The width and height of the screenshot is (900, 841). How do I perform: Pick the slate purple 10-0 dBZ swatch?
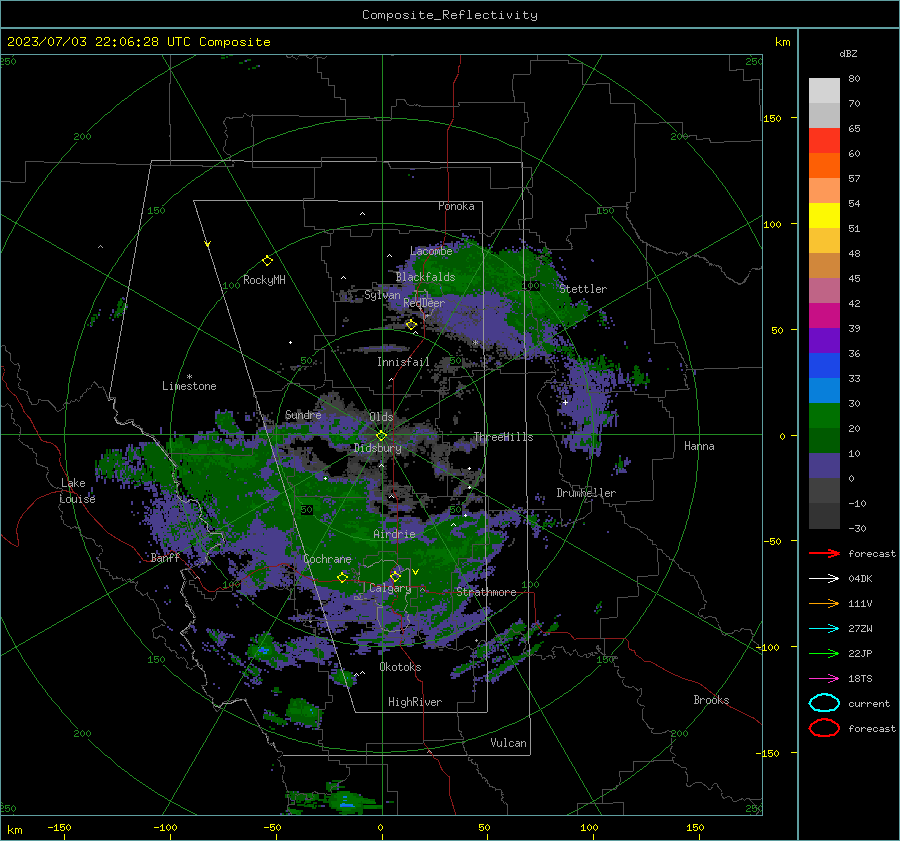point(824,466)
